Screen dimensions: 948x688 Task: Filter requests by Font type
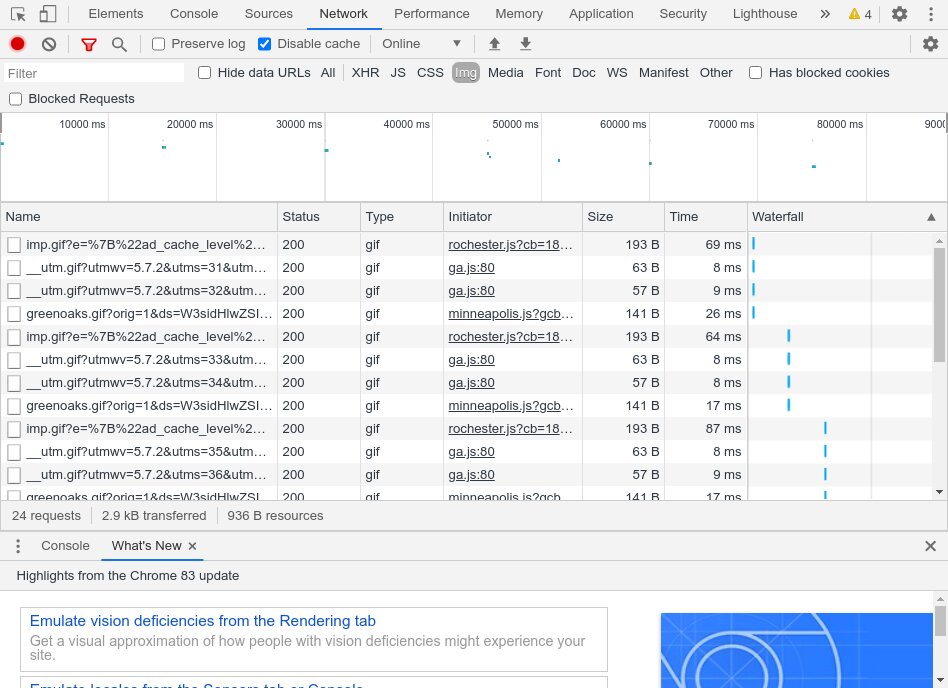[x=548, y=73]
